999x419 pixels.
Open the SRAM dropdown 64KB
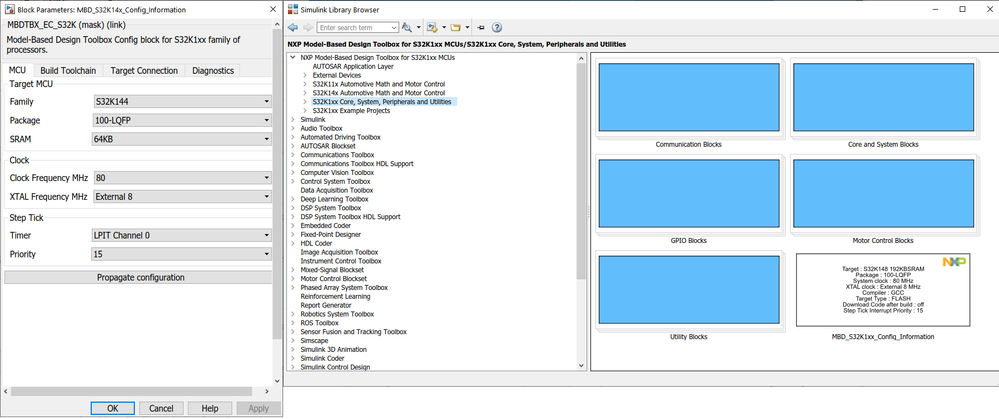pyautogui.click(x=182, y=139)
